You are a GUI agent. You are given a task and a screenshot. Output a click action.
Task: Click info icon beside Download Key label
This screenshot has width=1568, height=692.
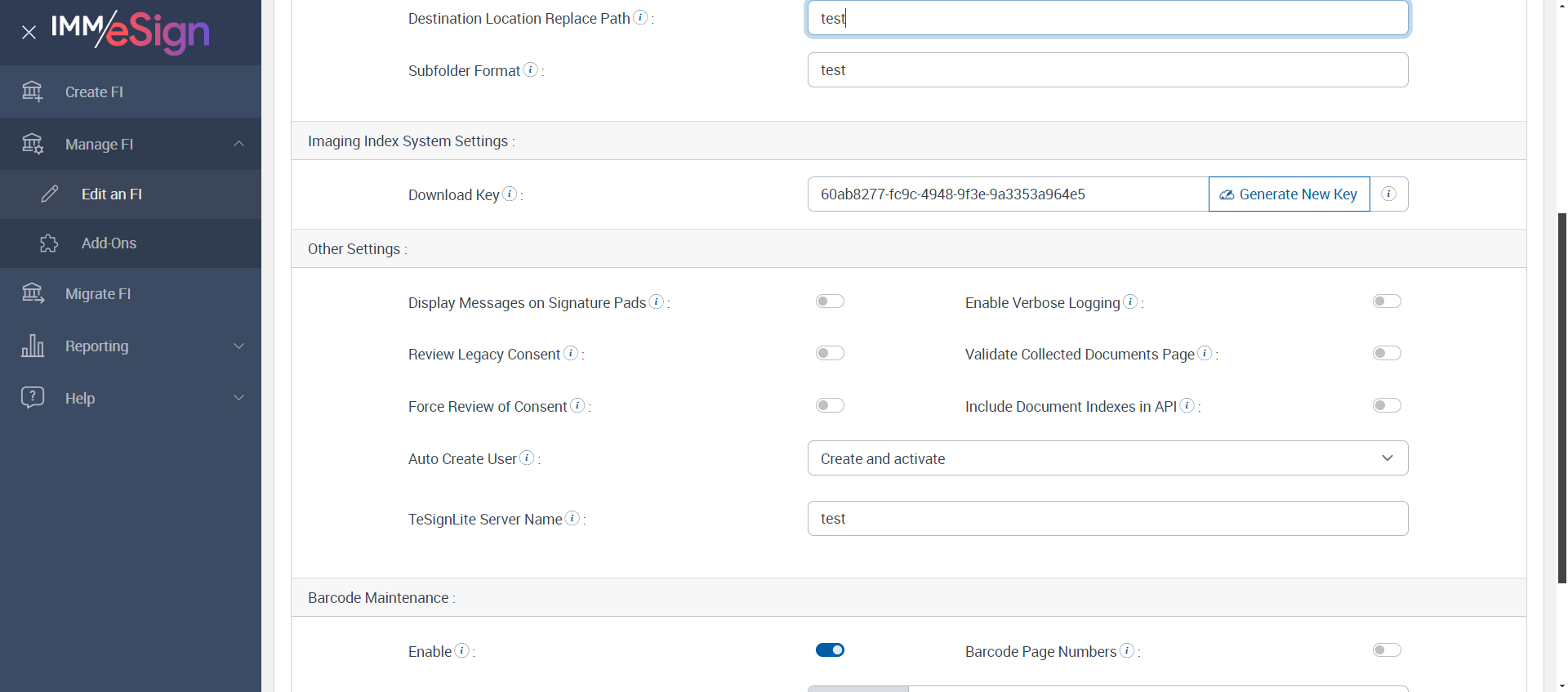(510, 194)
